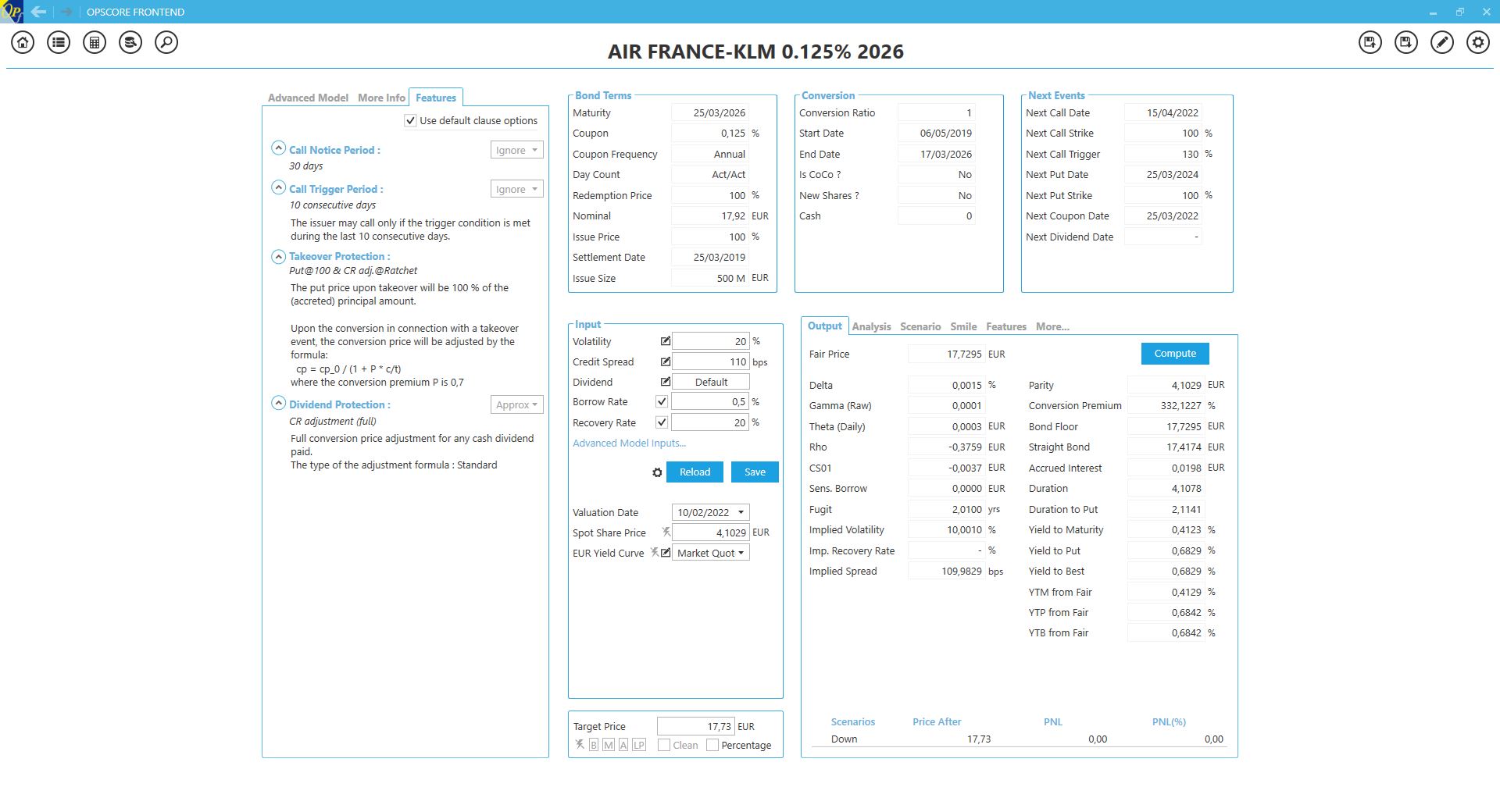Switch to the Advanced Model tab
The image size is (1500, 812).
pos(308,98)
